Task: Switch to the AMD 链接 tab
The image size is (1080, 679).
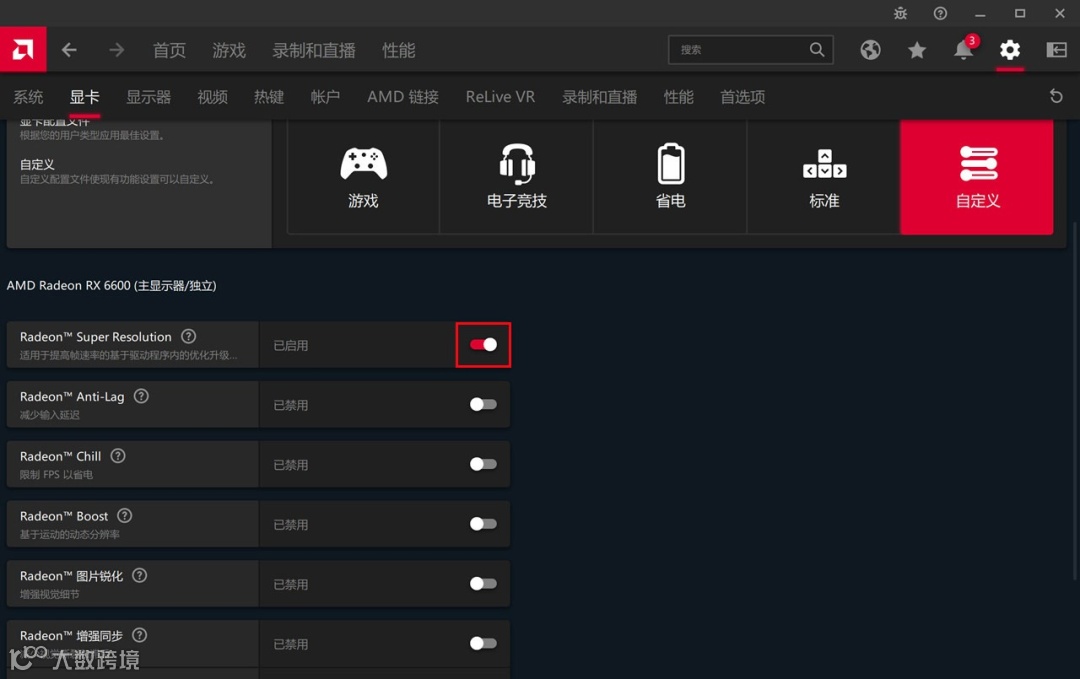Action: 403,97
